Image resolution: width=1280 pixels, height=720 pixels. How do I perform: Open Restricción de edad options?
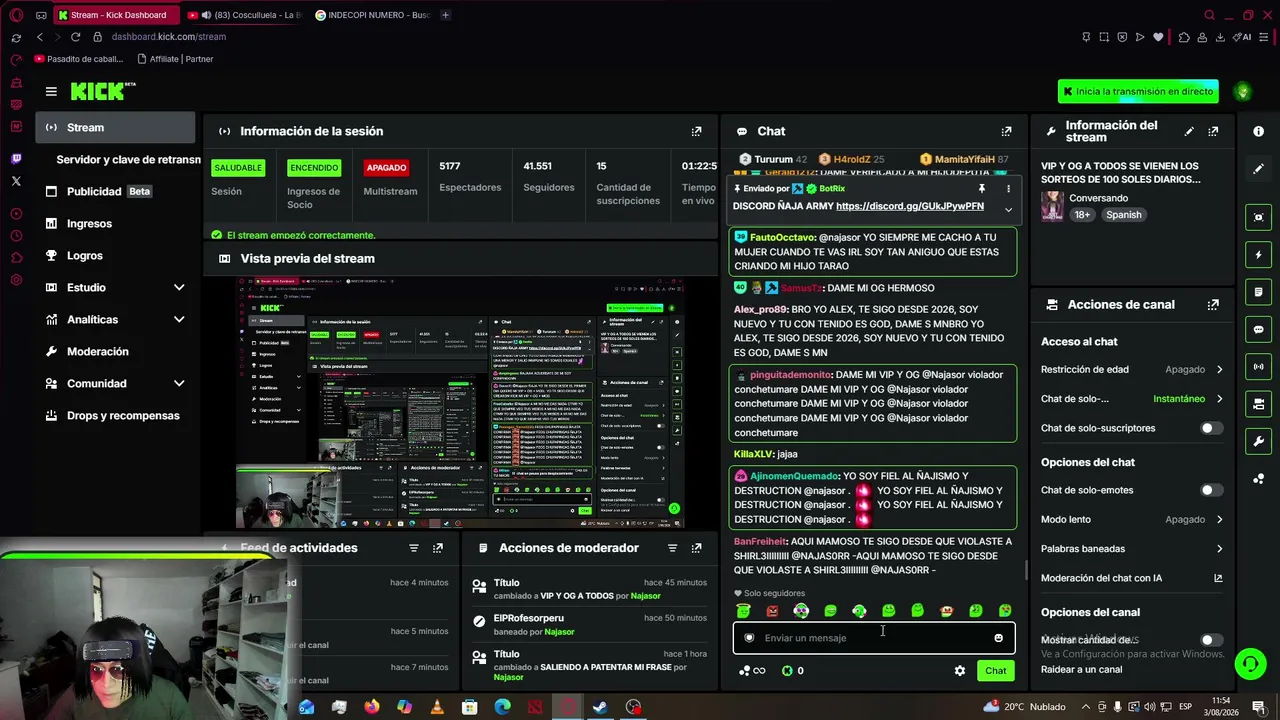[x=1132, y=369]
